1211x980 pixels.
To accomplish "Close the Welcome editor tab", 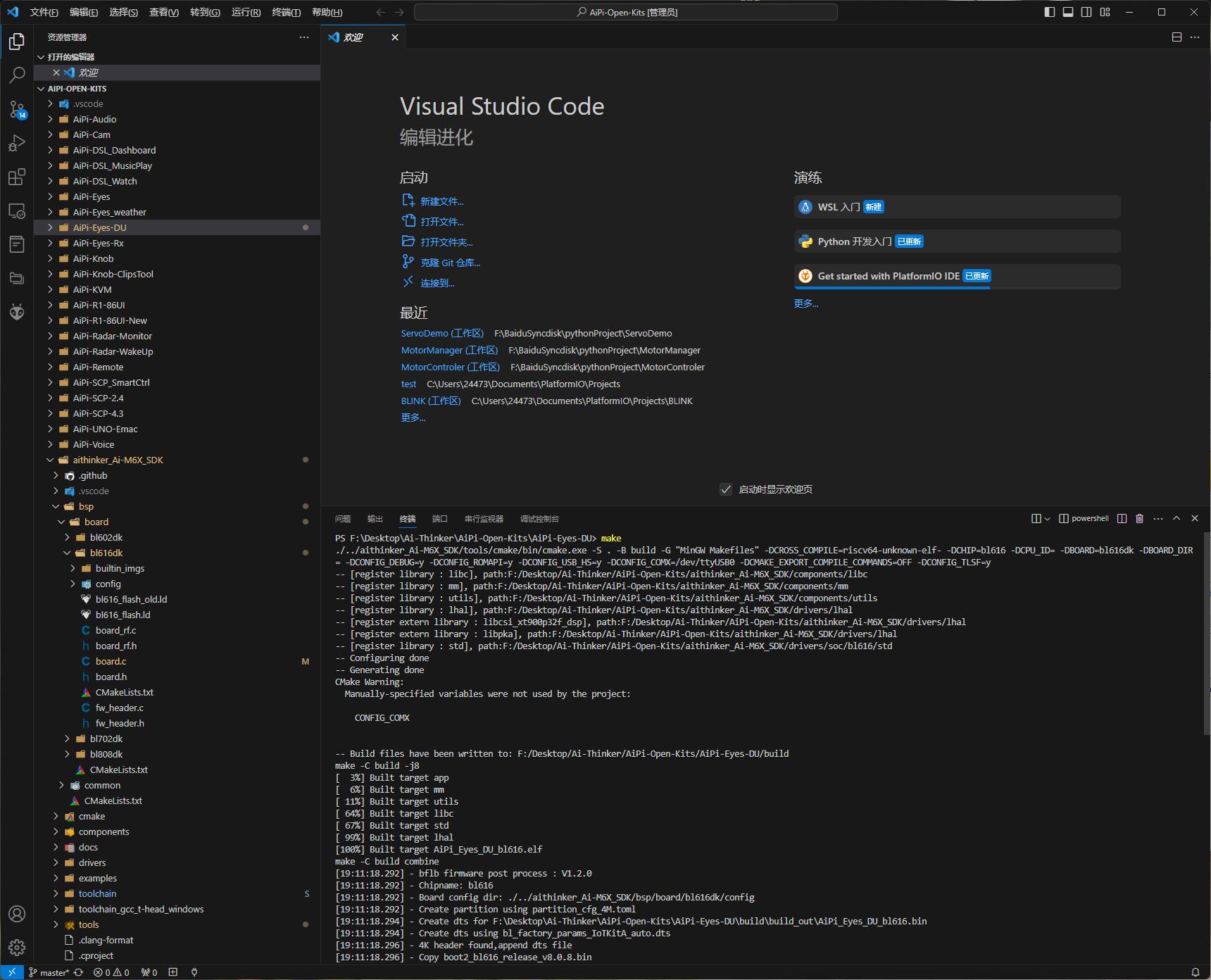I will click(395, 37).
